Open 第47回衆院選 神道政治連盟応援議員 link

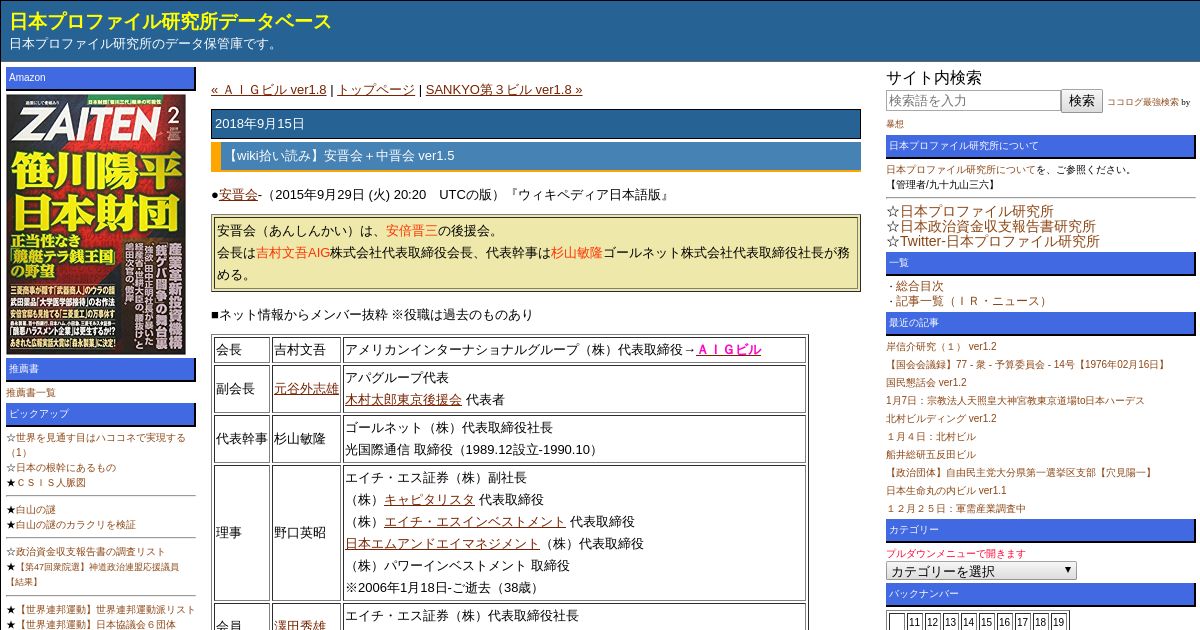93,573
